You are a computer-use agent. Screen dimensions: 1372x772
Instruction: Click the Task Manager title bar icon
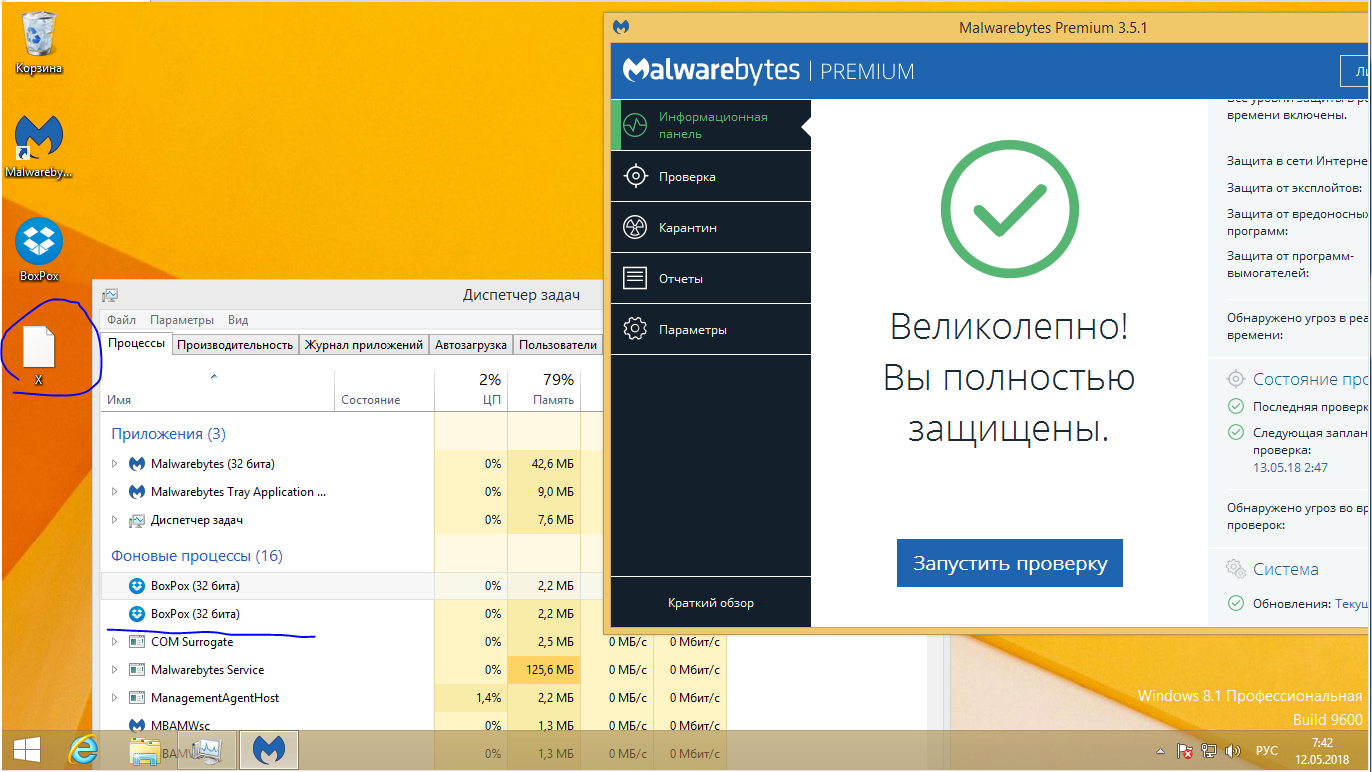pyautogui.click(x=110, y=295)
